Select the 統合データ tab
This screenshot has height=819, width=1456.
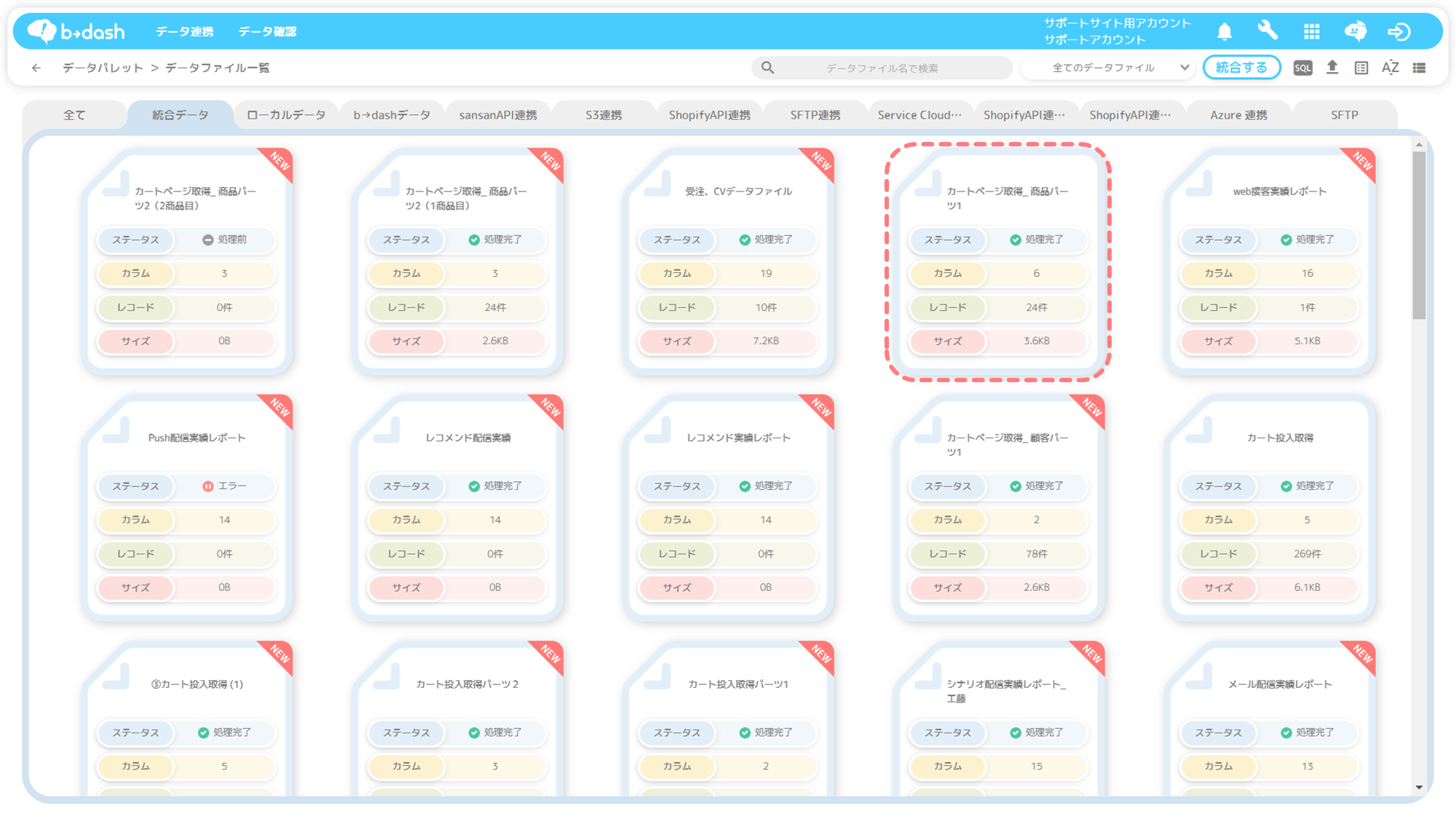(181, 115)
